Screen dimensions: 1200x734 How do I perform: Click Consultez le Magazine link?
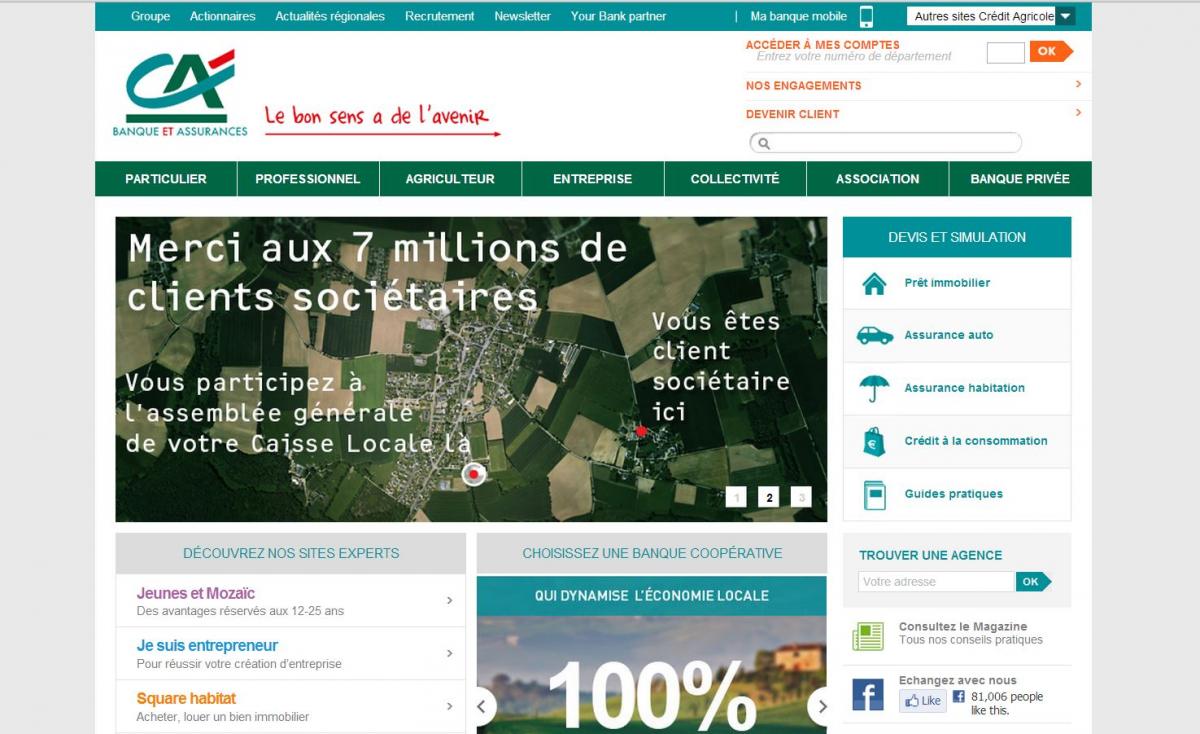point(963,627)
